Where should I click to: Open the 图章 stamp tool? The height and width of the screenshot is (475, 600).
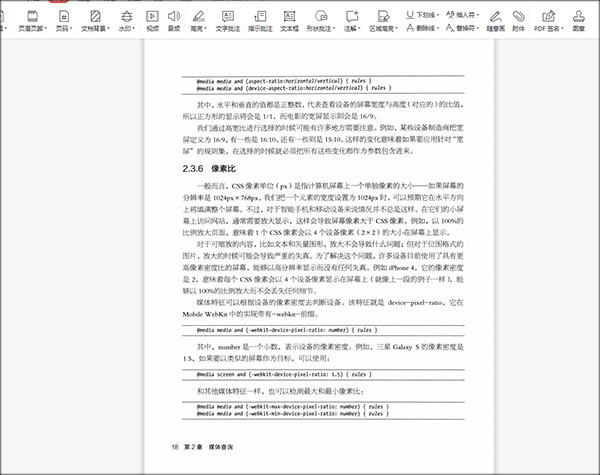[x=578, y=20]
